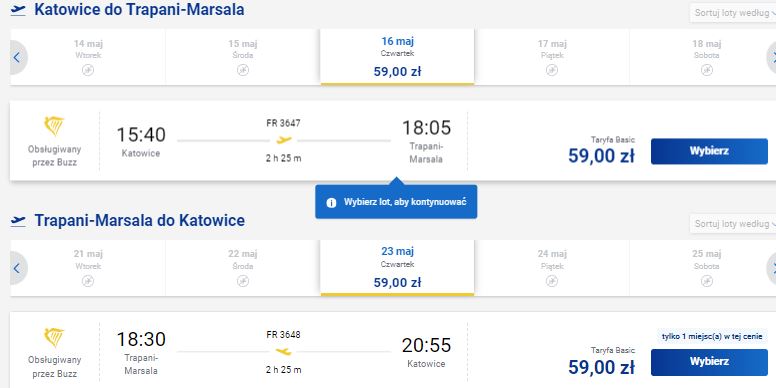Click the Ryanair harp logo for flight FR 3648

click(x=54, y=338)
